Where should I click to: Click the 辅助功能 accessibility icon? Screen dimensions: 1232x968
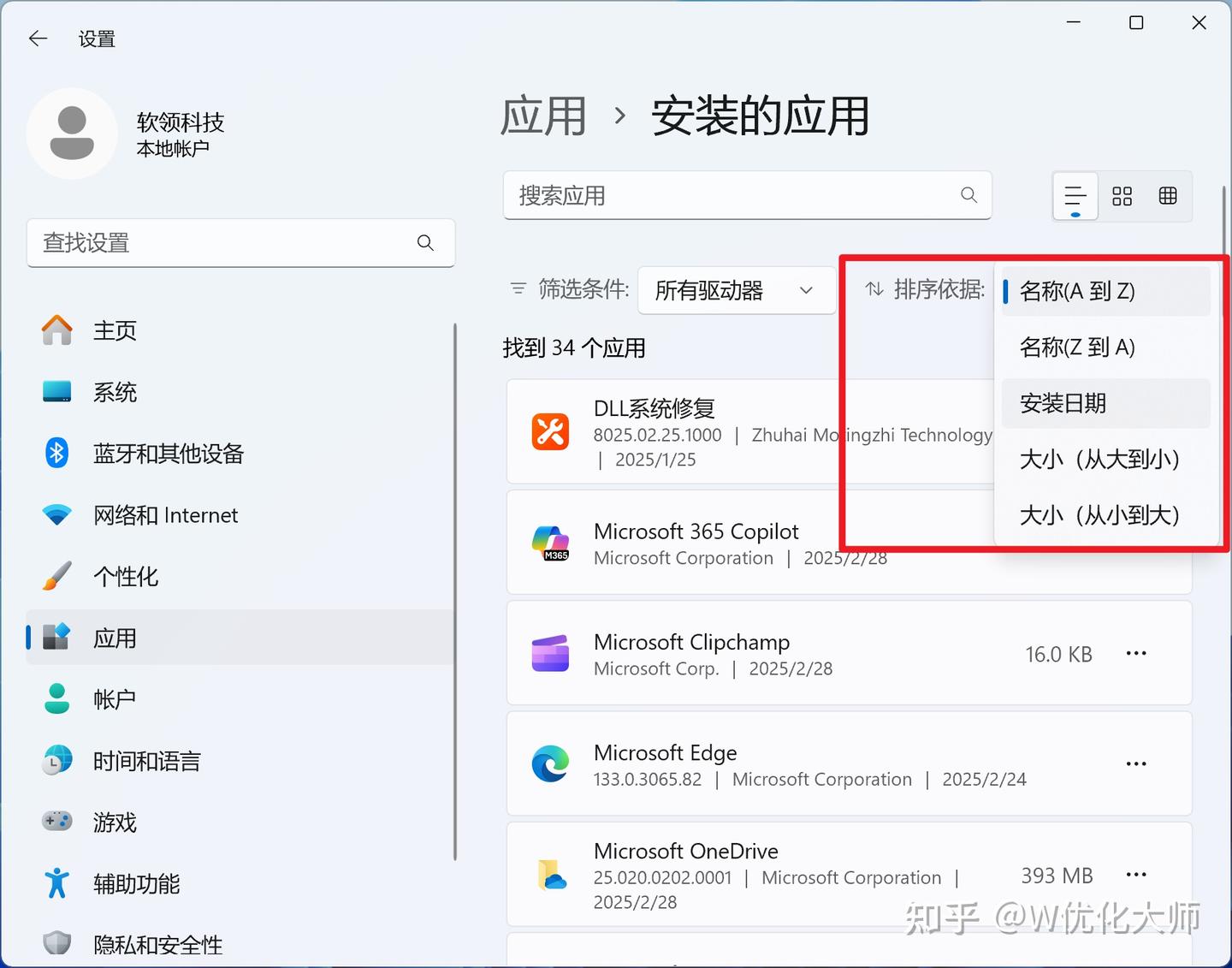click(57, 883)
